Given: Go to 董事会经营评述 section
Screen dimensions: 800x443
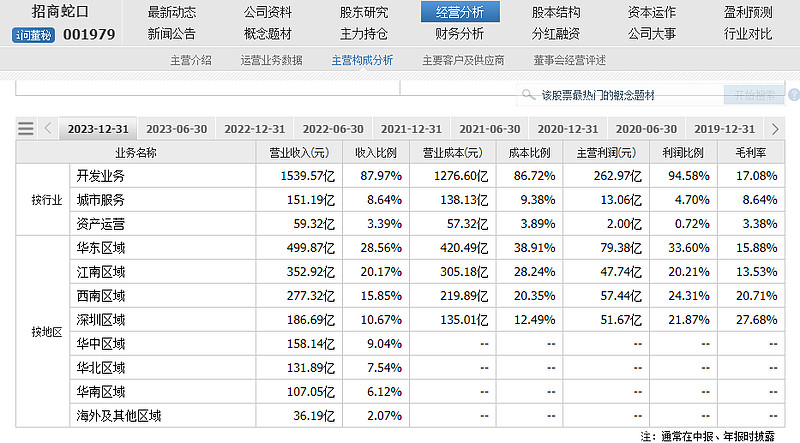Looking at the screenshot, I should (570, 61).
